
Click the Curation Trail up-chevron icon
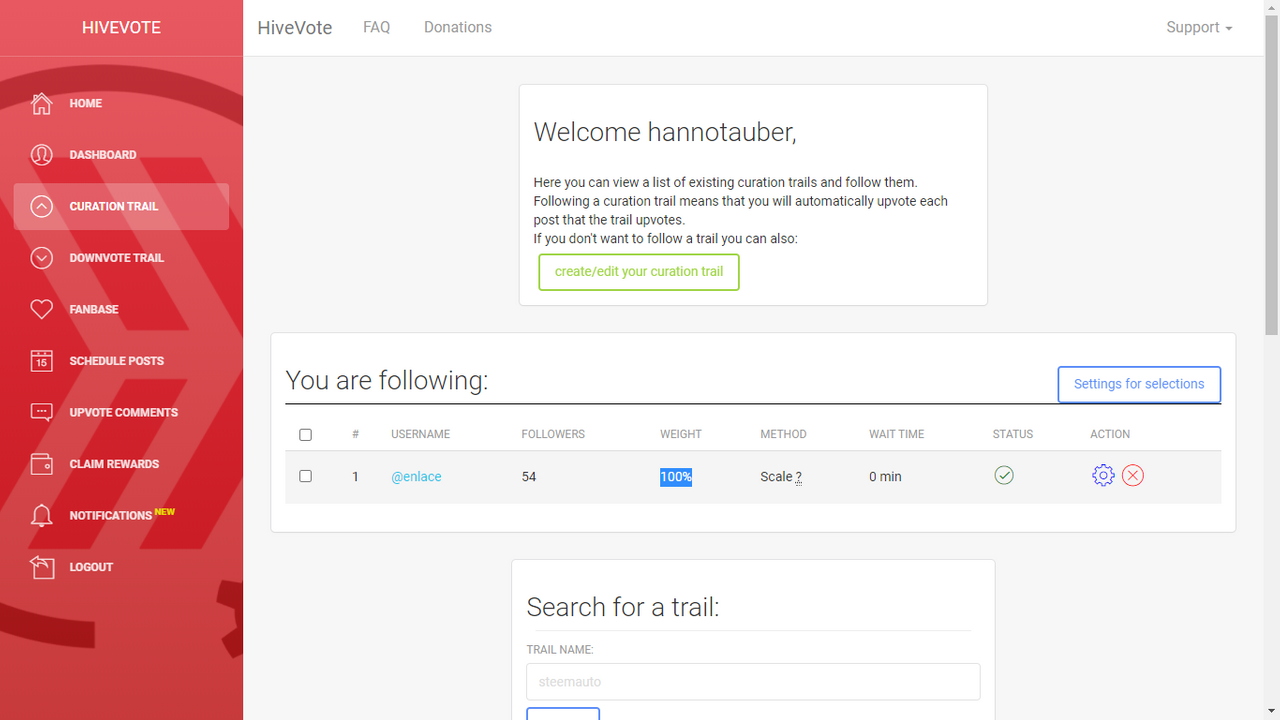click(x=41, y=206)
